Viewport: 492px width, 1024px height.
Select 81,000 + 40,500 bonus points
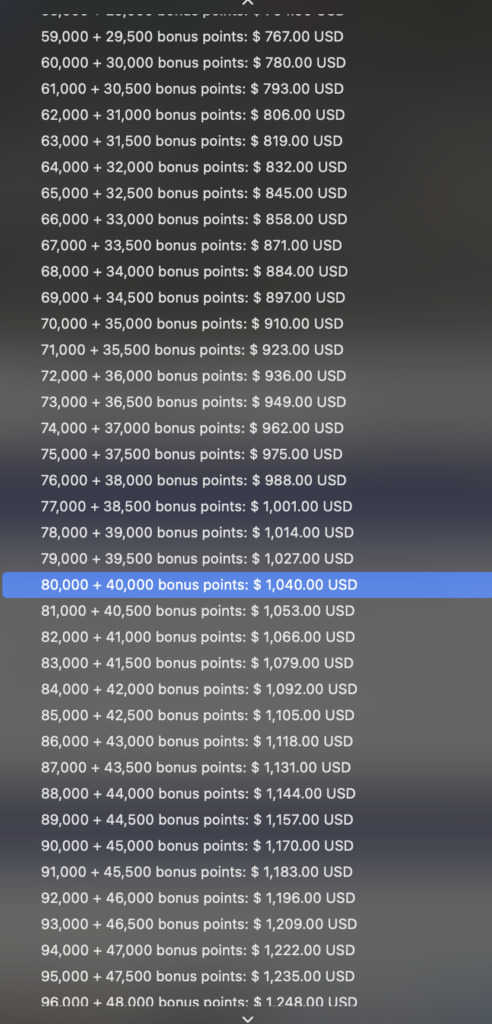pos(247,611)
